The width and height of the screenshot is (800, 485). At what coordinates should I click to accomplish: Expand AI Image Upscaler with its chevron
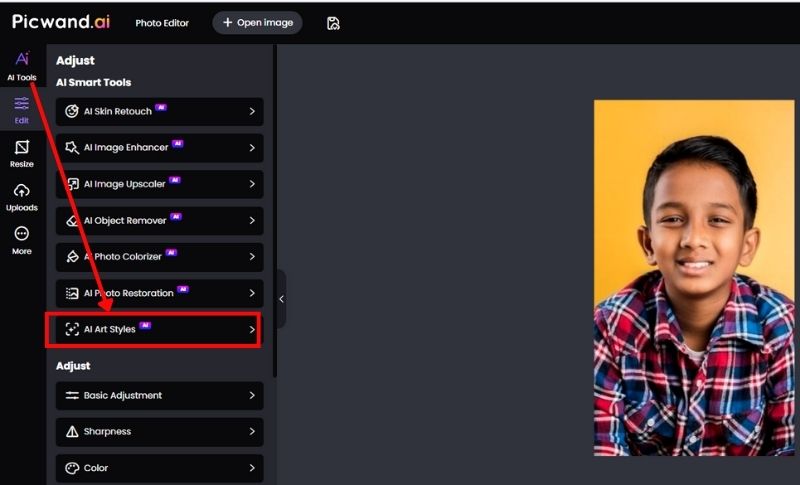252,184
